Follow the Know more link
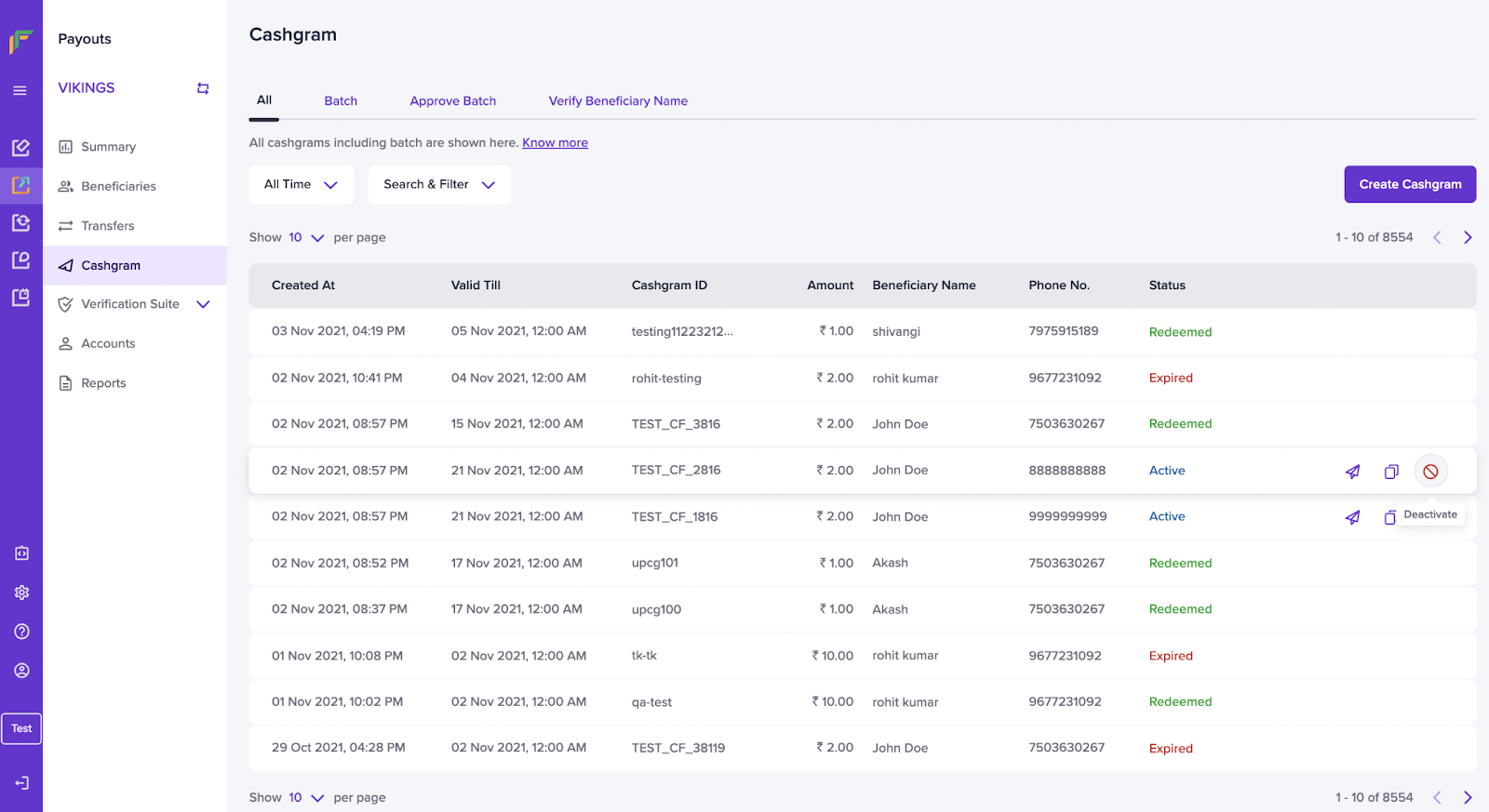1489x812 pixels. [x=555, y=143]
